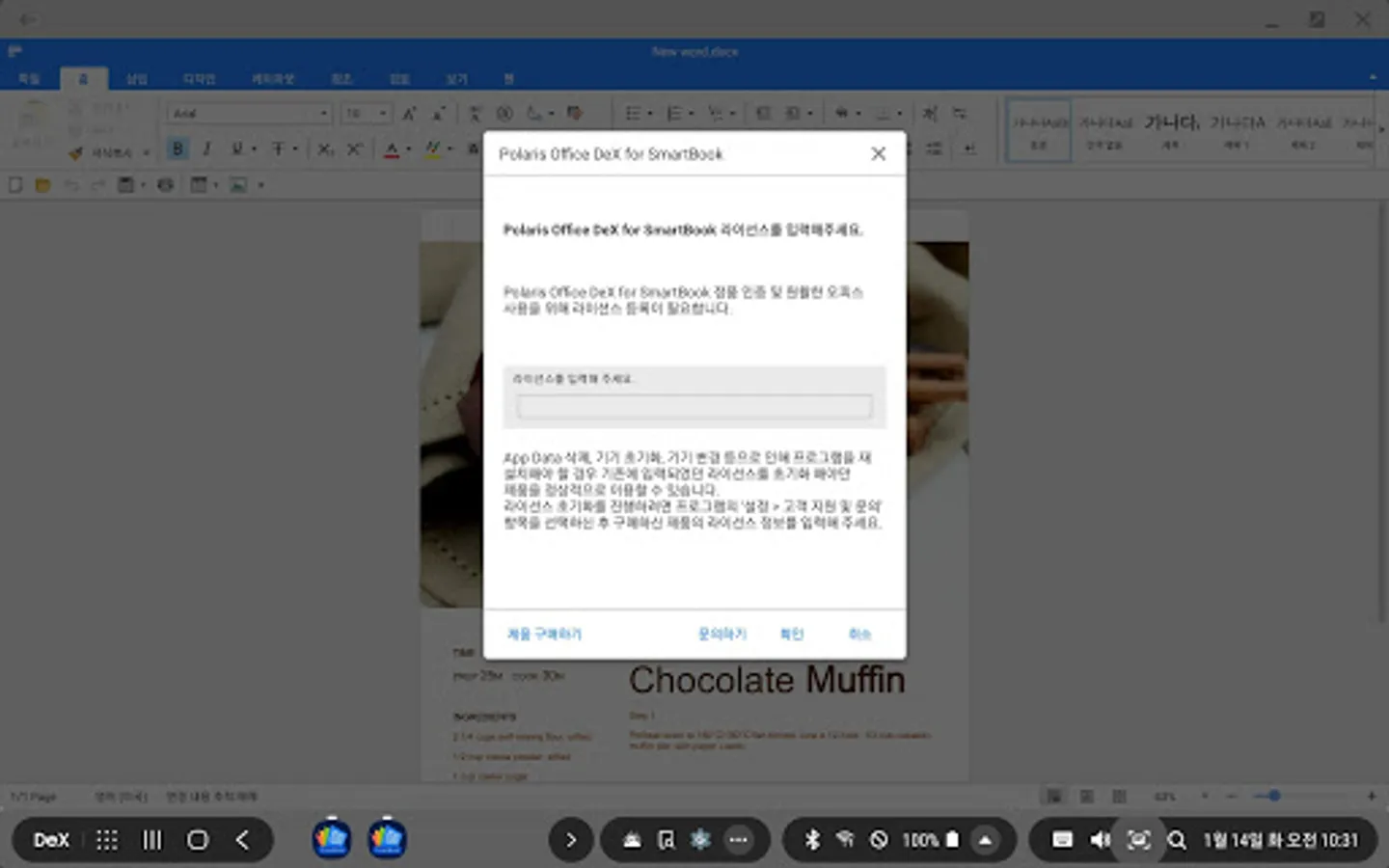Click the DeX back arrow icon
This screenshot has width=1389, height=868.
[243, 840]
